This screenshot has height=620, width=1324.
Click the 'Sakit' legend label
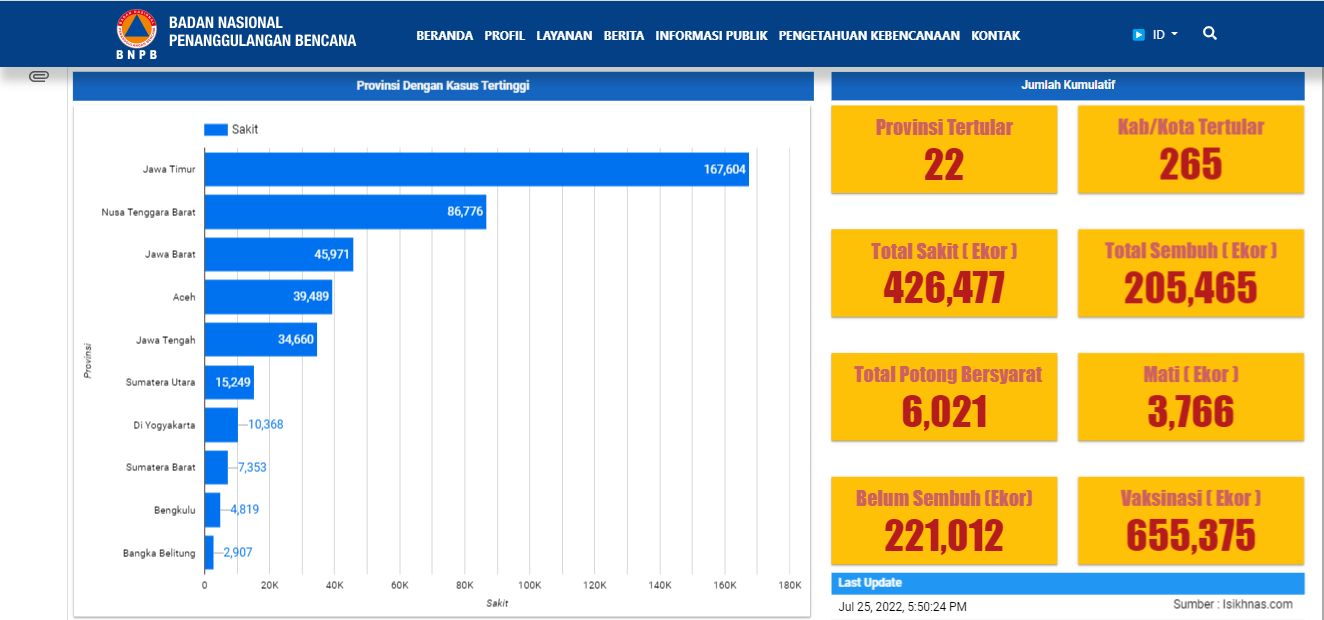click(245, 130)
